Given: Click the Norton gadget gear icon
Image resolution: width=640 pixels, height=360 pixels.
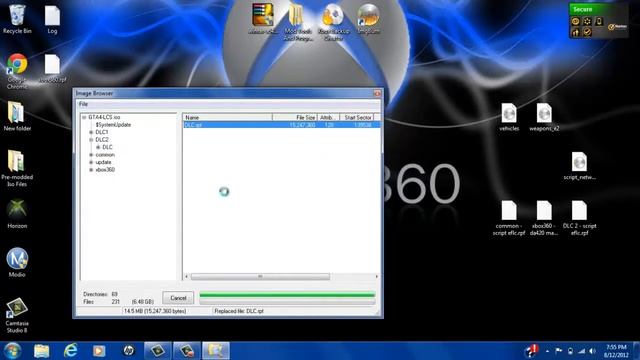Looking at the screenshot, I should pyautogui.click(x=587, y=21).
